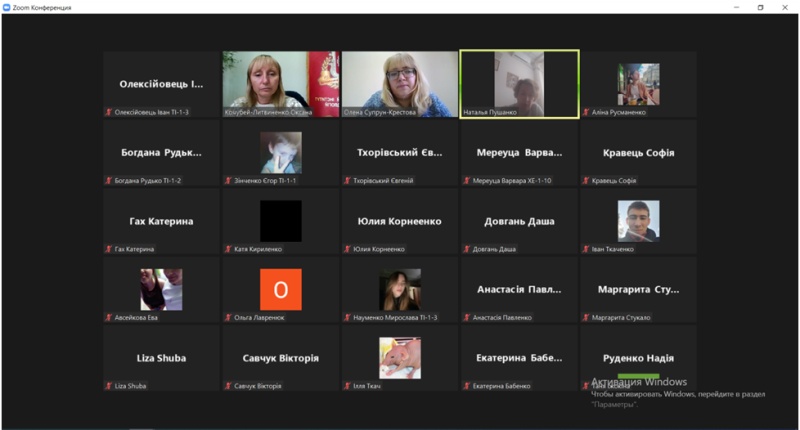Viewport: 800px width, 430px height.
Task: Click muted mic icon by Маргарита Стукало
Action: coord(585,317)
